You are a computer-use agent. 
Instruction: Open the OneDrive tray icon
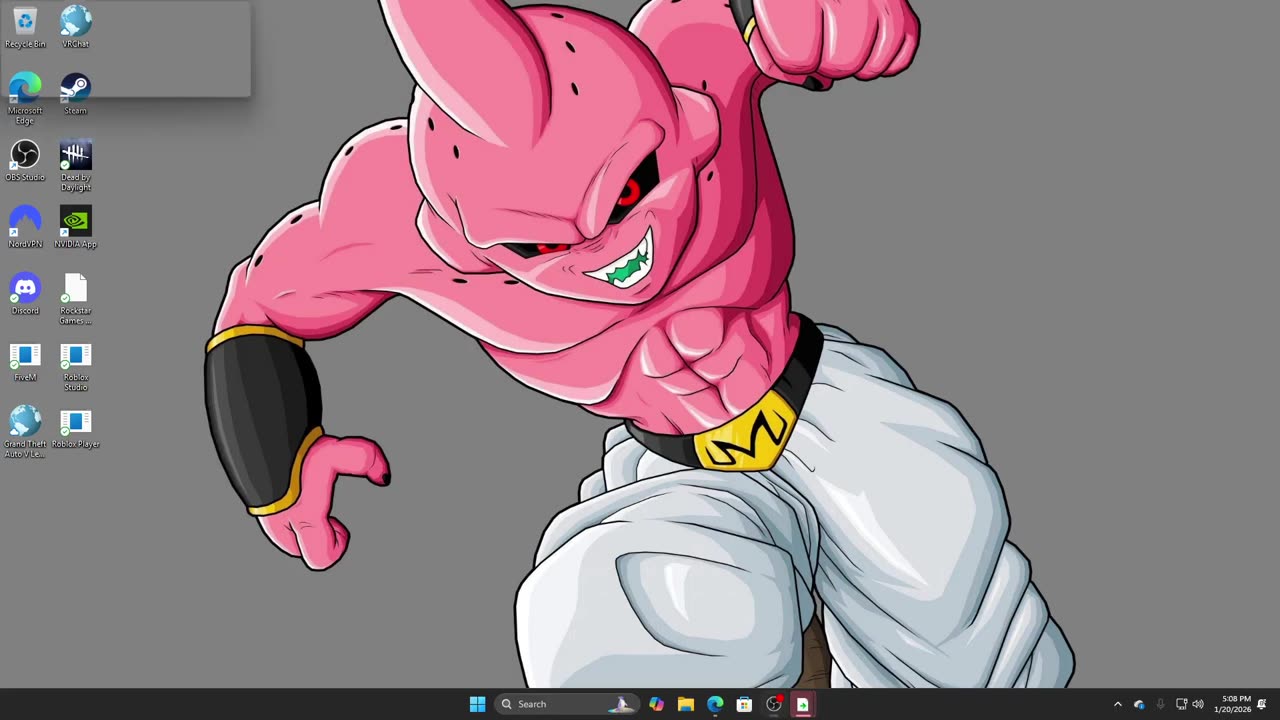pos(1139,704)
